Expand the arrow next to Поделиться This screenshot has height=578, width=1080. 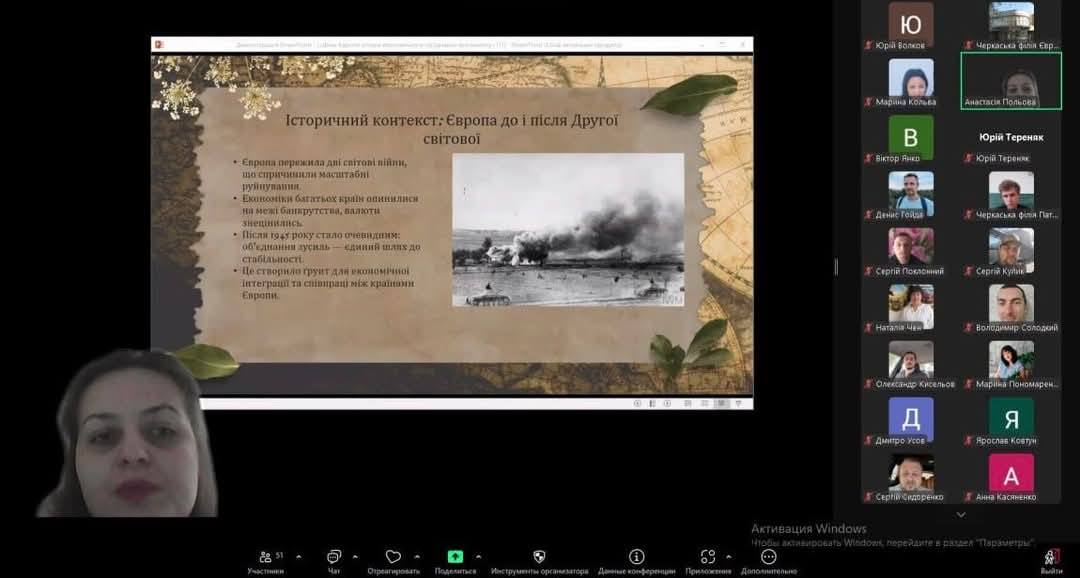(x=478, y=556)
